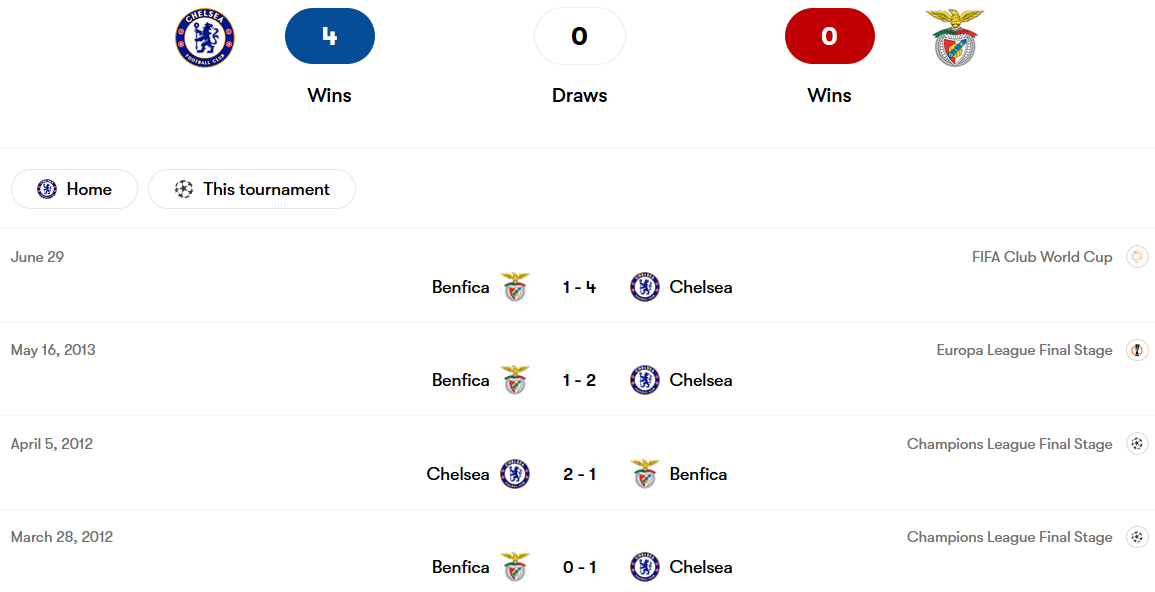Image resolution: width=1155 pixels, height=592 pixels.
Task: Toggle the This tournament filter
Action: [x=252, y=189]
